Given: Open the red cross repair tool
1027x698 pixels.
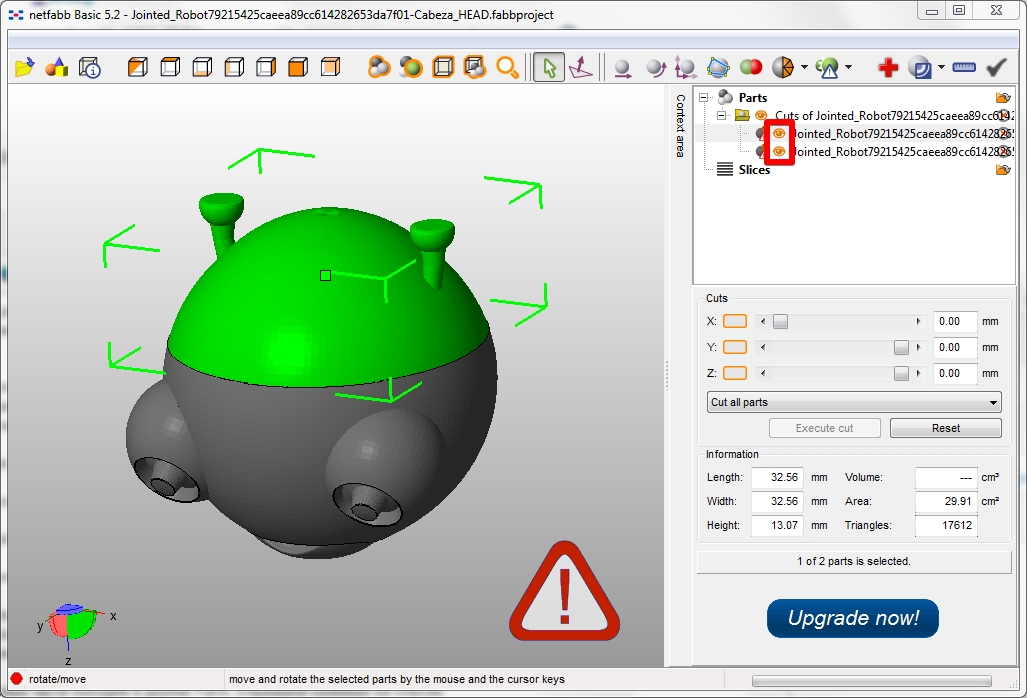Looking at the screenshot, I should pyautogui.click(x=888, y=67).
